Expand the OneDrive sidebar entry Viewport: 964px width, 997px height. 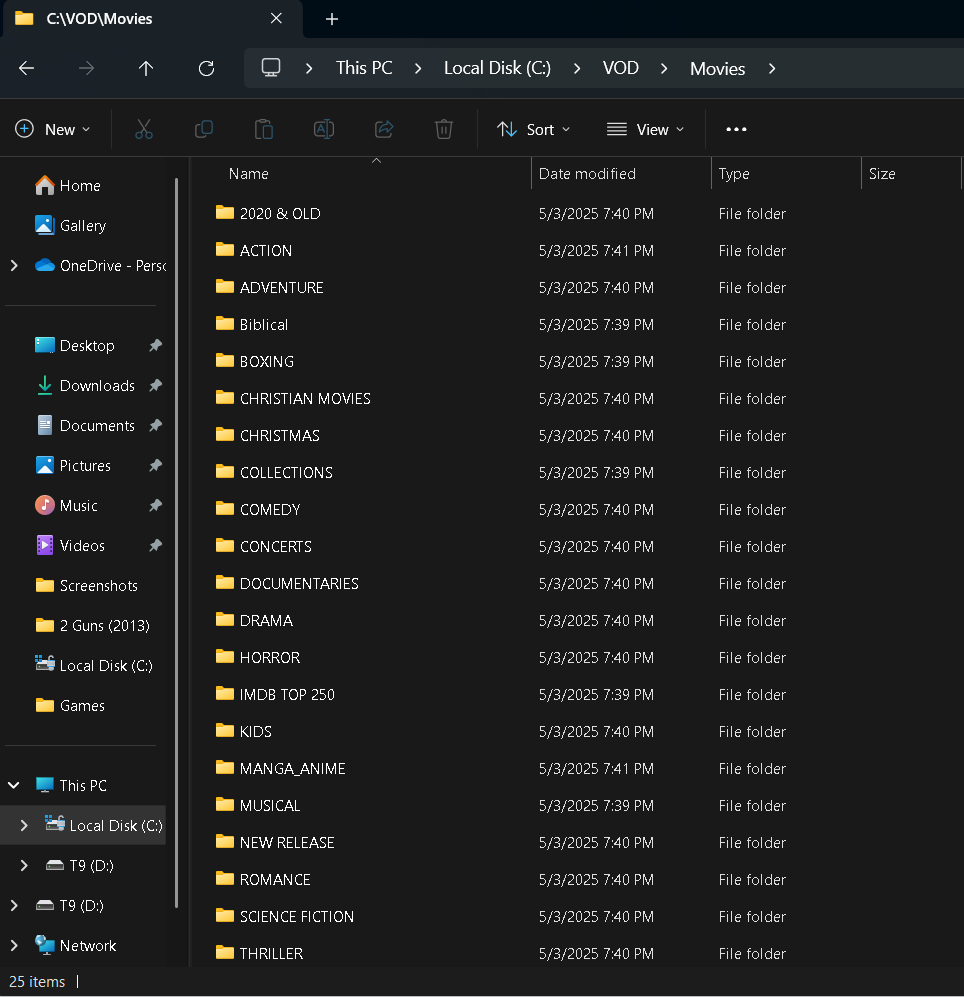click(14, 266)
